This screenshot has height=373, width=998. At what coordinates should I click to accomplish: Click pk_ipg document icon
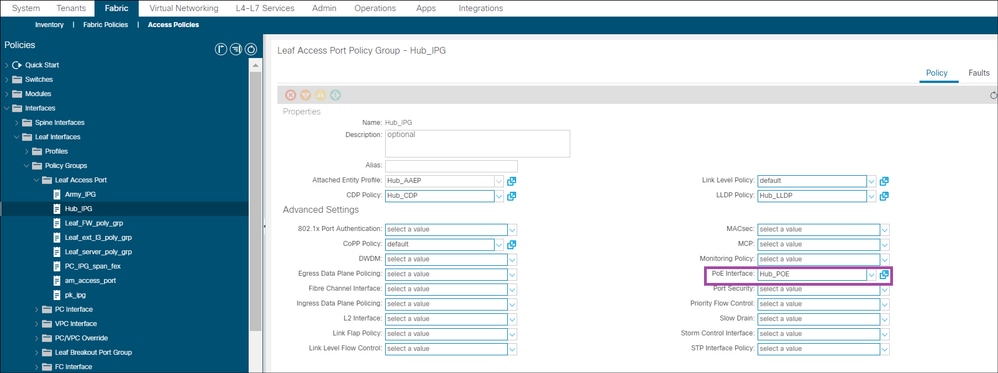(x=57, y=295)
